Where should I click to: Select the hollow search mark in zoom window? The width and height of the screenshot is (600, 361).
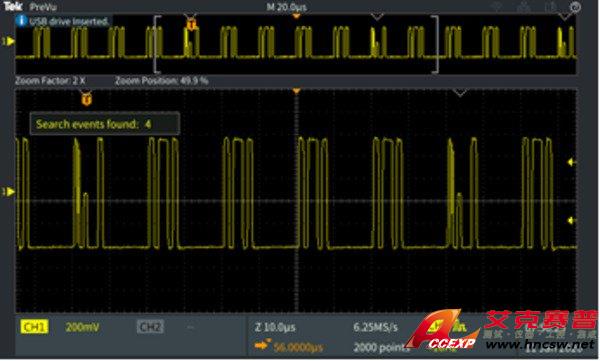click(x=460, y=93)
